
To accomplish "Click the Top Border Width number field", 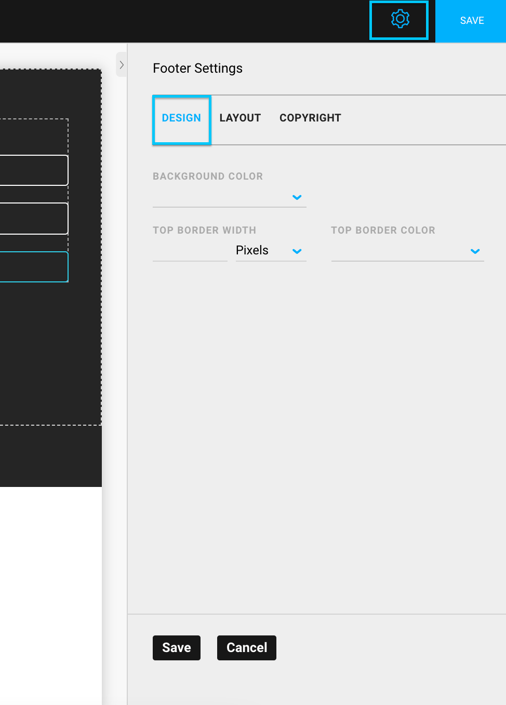I will (x=190, y=250).
